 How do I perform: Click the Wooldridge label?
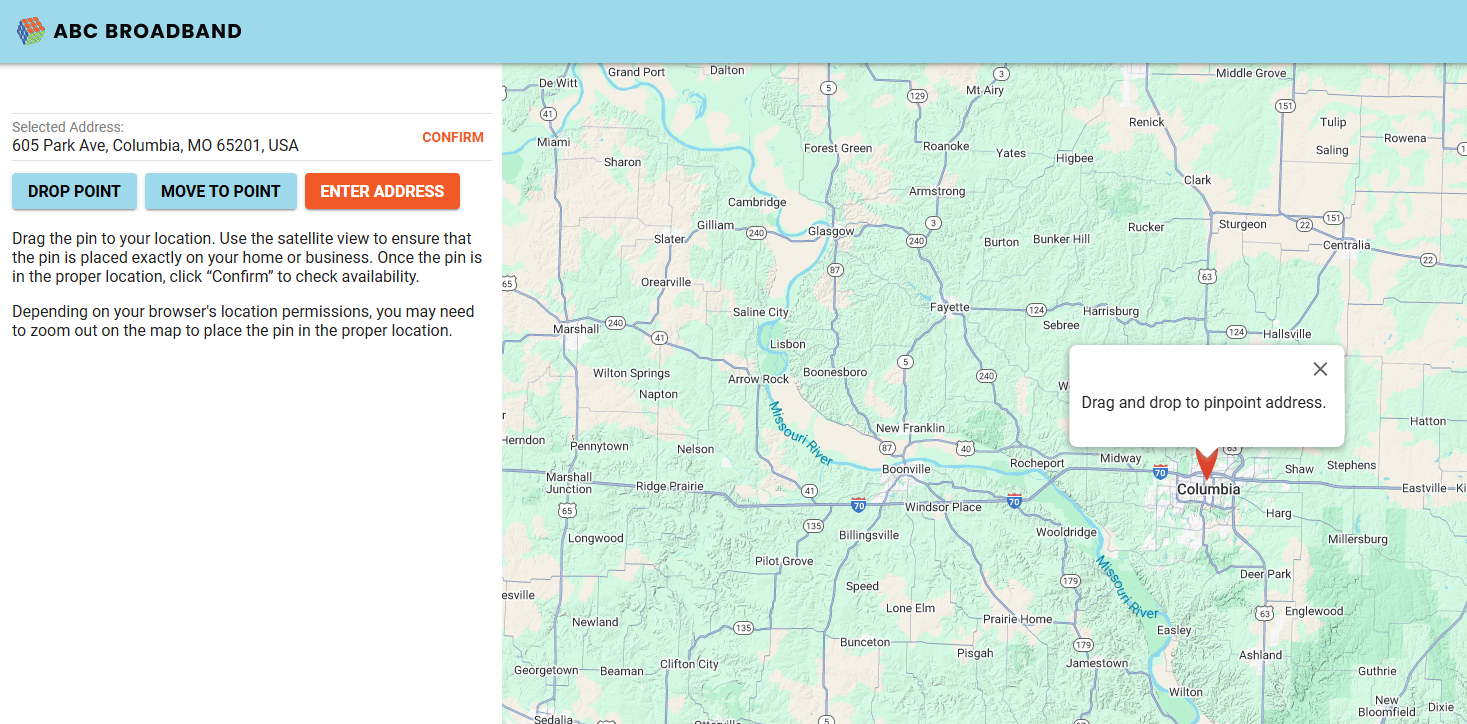[1066, 532]
